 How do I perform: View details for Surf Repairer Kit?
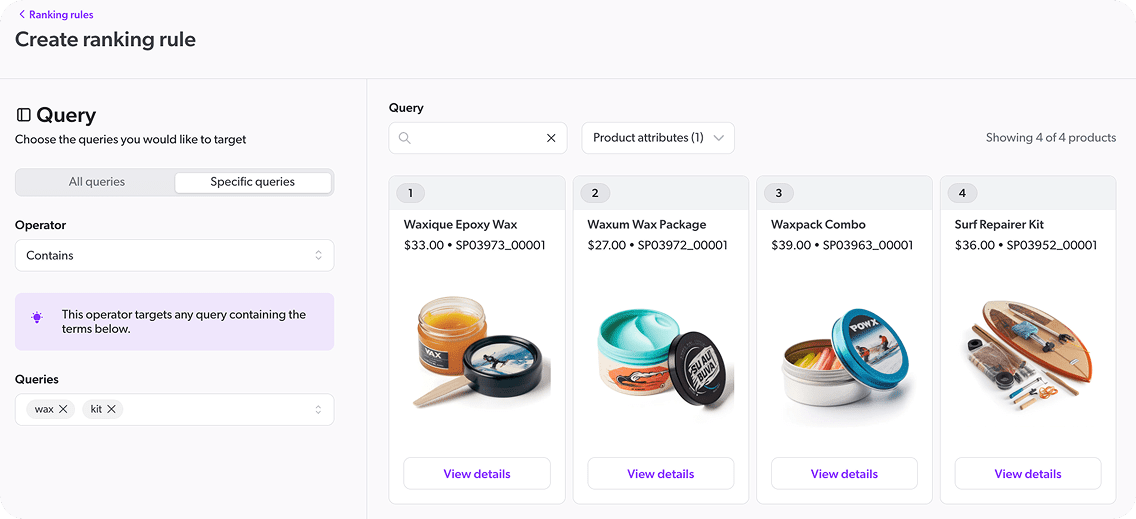(1028, 474)
